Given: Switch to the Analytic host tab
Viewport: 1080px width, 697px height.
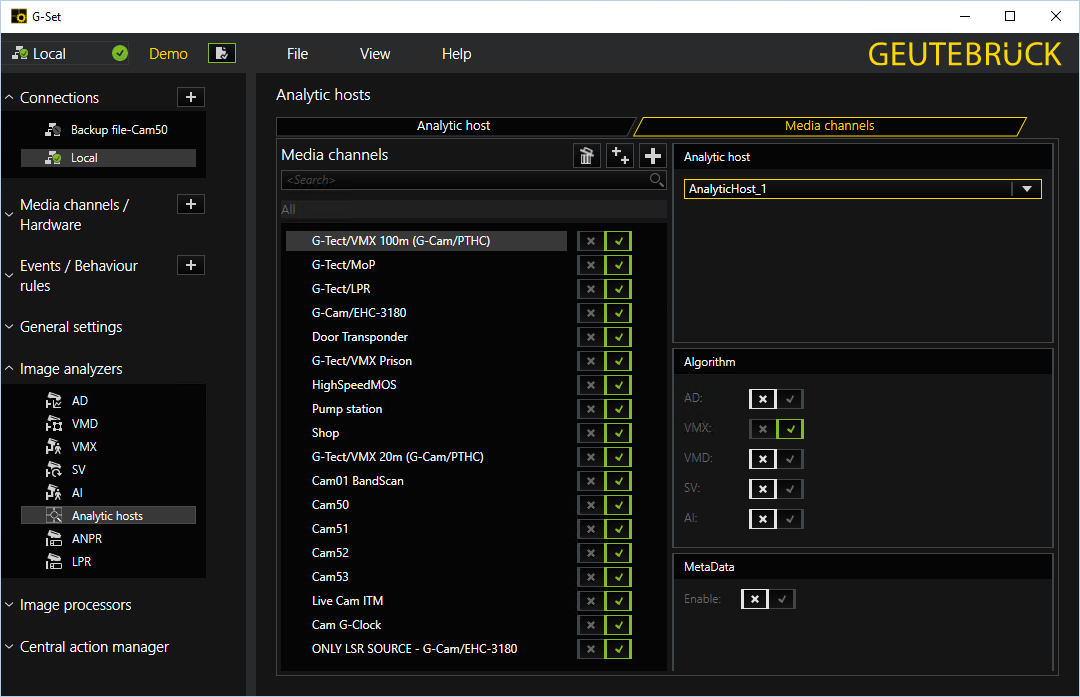Looking at the screenshot, I should coord(453,126).
